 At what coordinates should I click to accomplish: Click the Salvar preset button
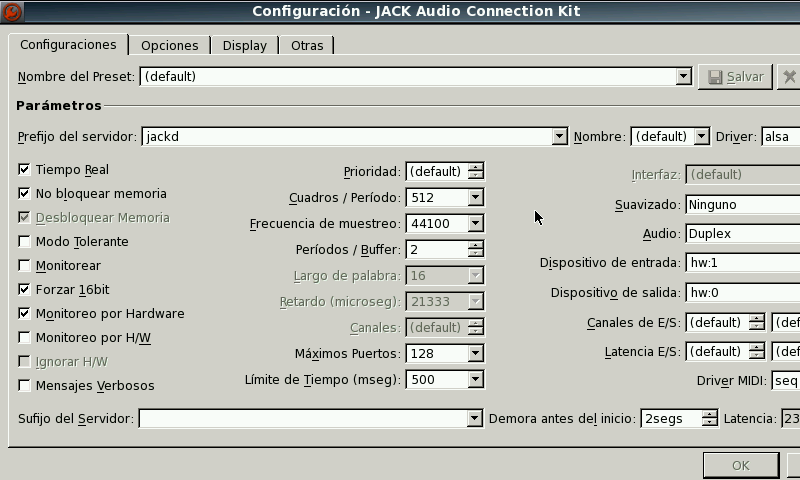735,77
